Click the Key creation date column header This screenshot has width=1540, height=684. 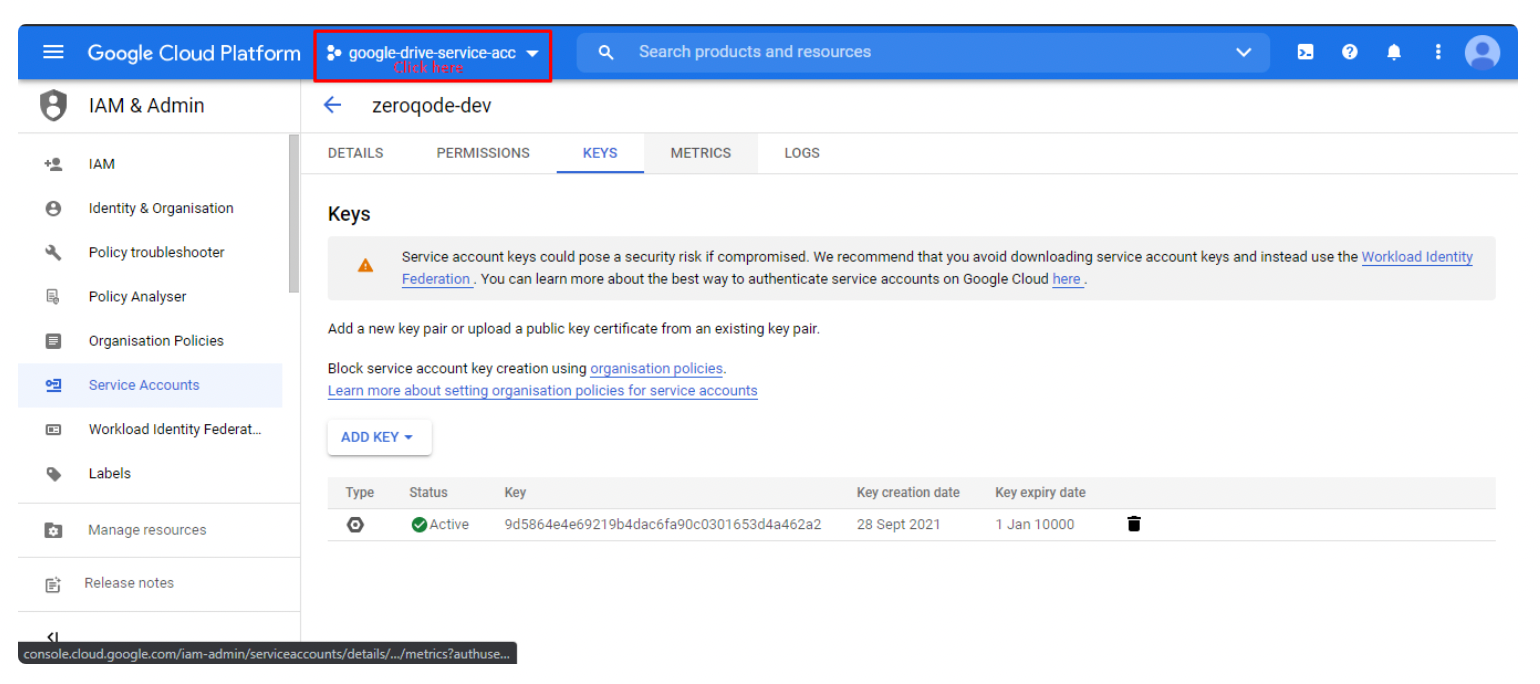click(x=908, y=493)
